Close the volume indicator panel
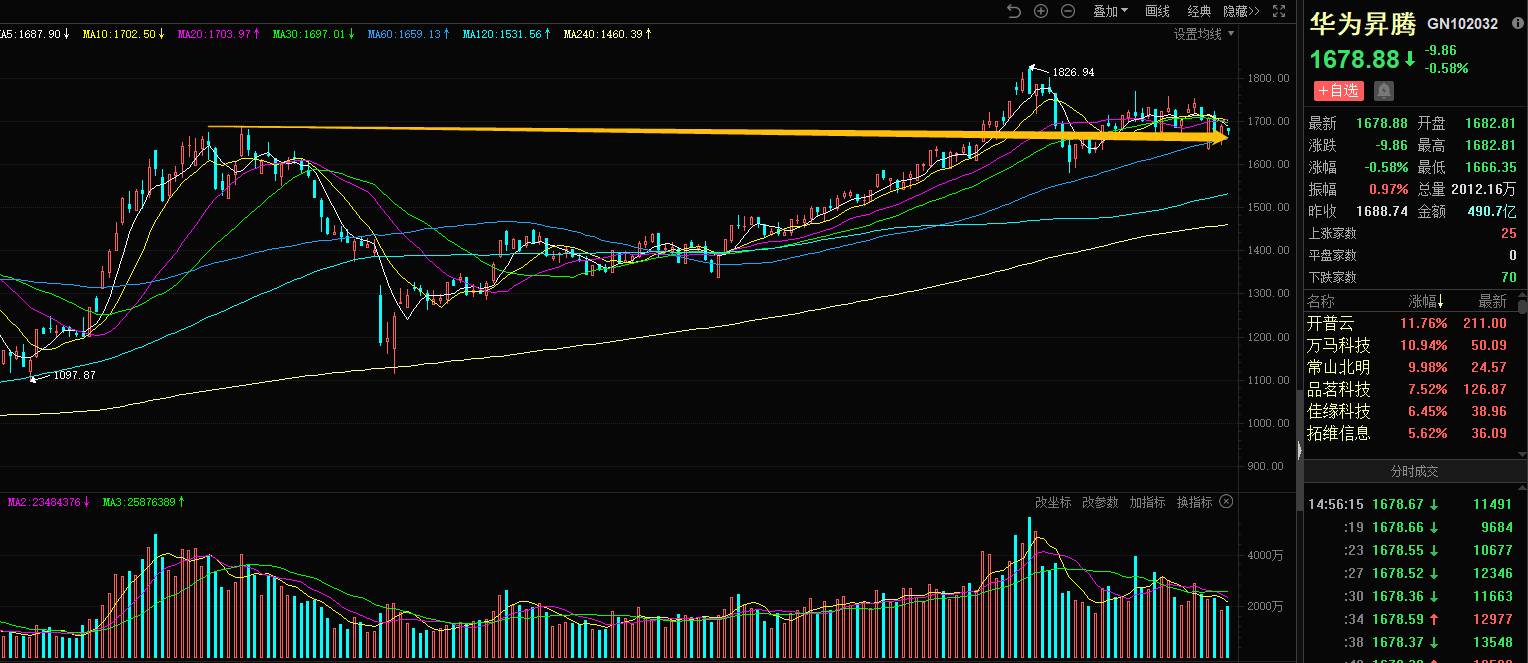Image resolution: width=1528 pixels, height=663 pixels. tap(1227, 502)
